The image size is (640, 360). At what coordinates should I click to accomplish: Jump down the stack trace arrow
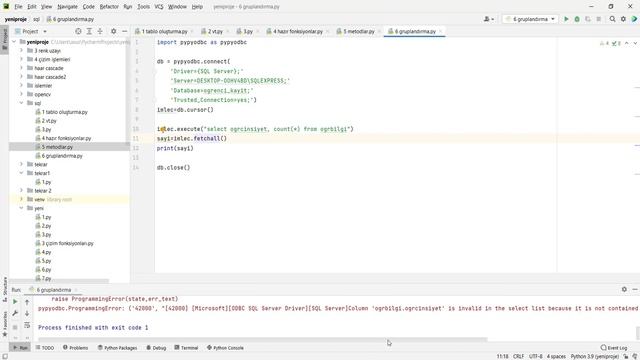(x=27, y=313)
